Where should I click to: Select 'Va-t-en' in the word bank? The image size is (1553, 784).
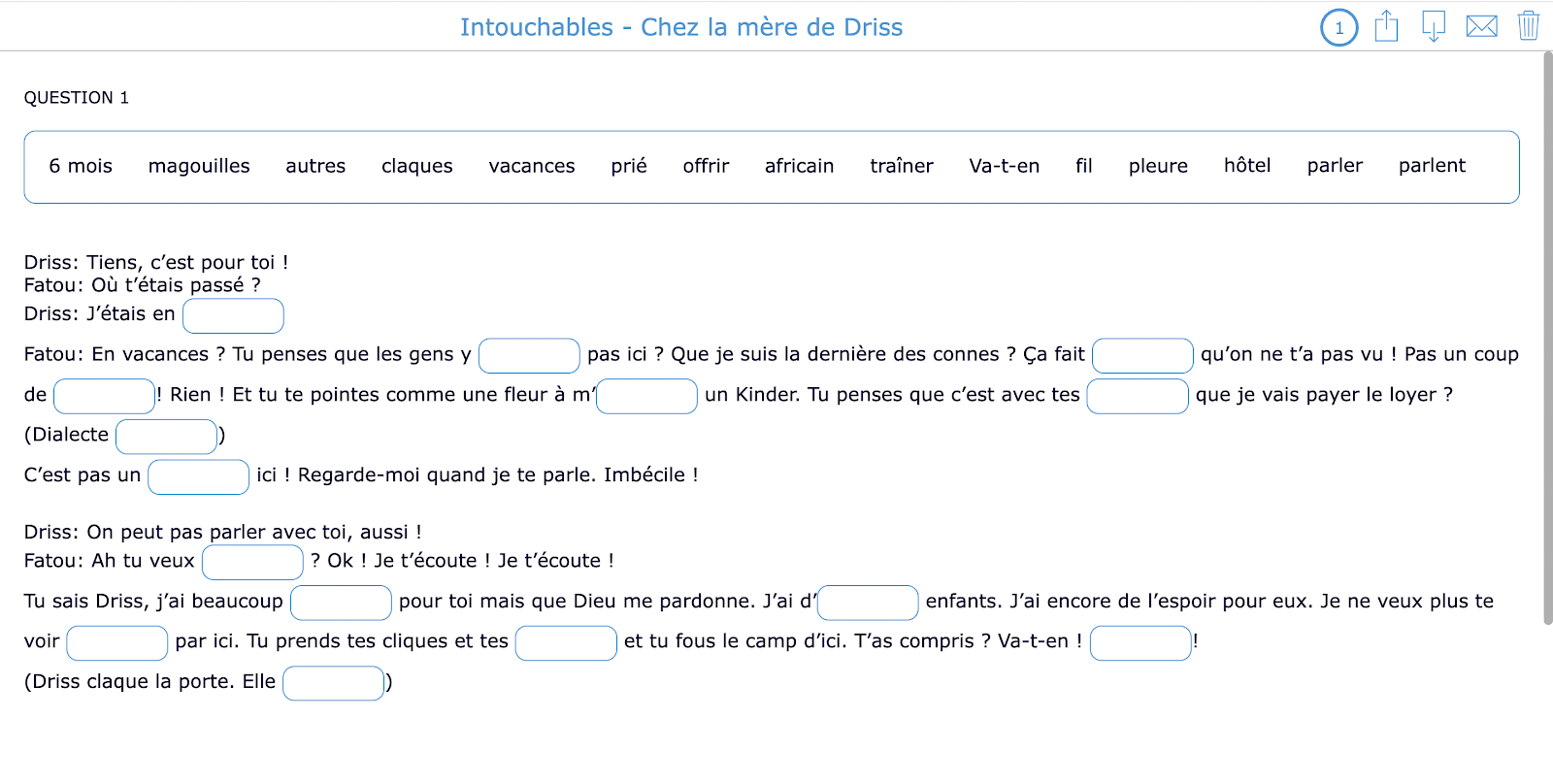[x=1005, y=166]
